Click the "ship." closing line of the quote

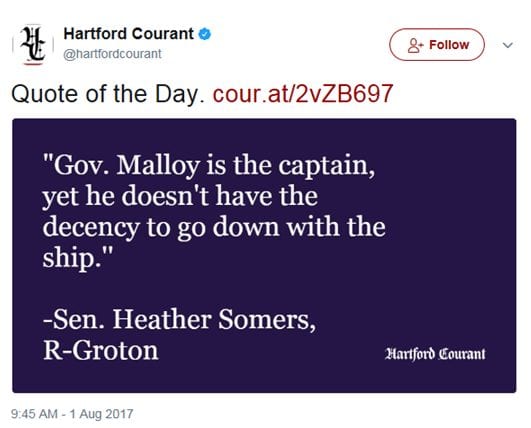click(77, 258)
